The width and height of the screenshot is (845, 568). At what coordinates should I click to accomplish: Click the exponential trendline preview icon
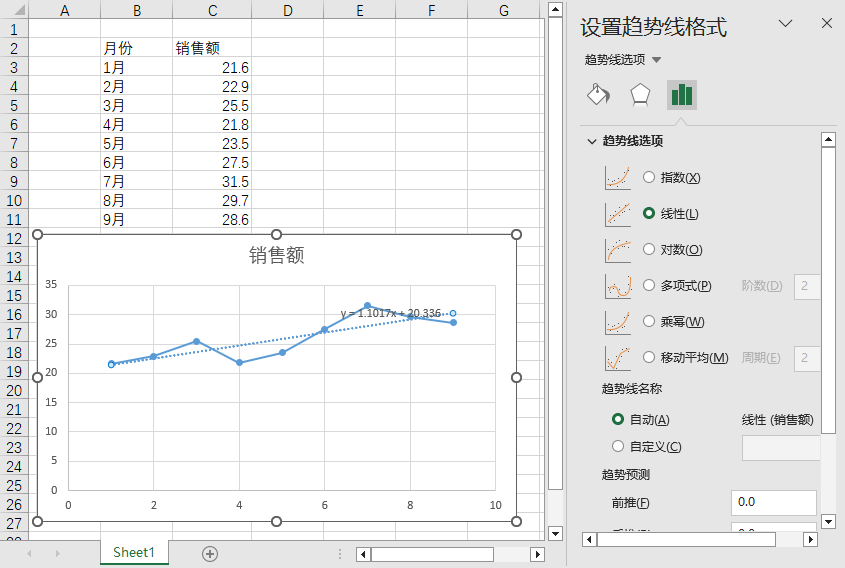click(x=618, y=178)
